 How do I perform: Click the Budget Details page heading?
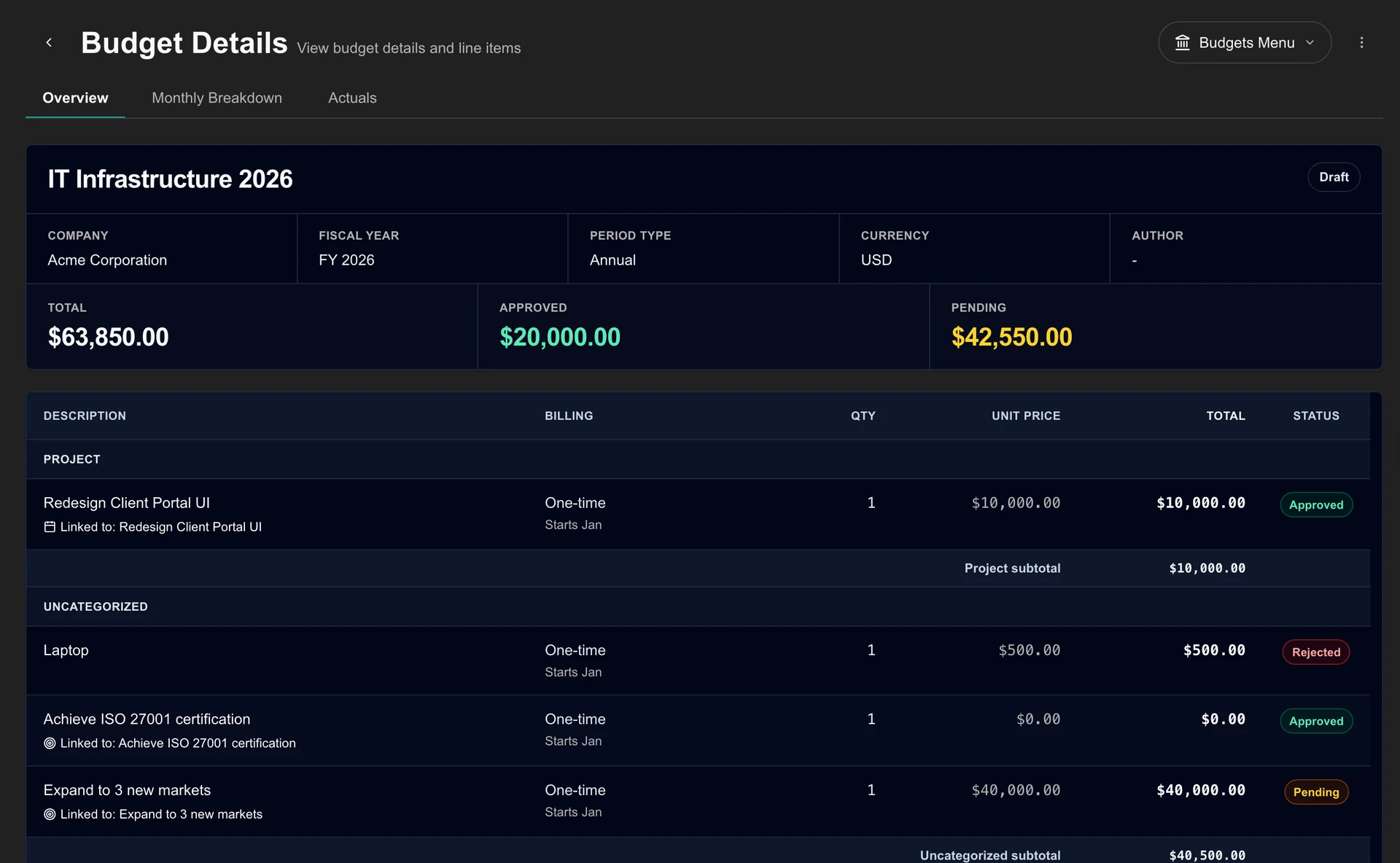pos(184,43)
